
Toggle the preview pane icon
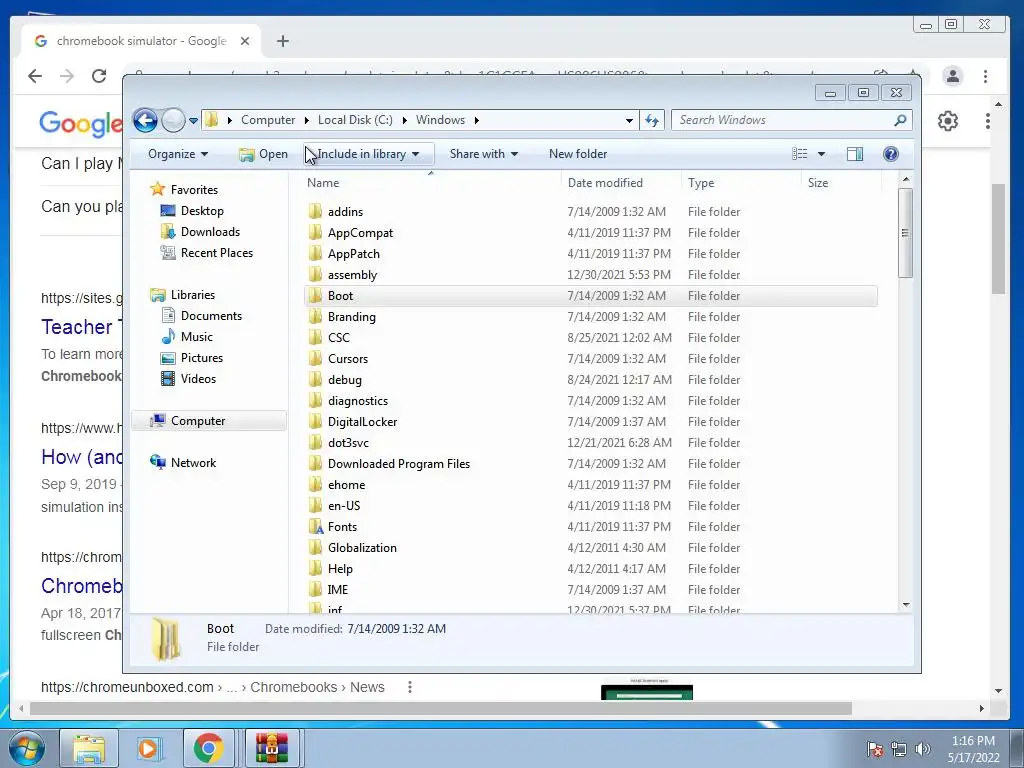point(855,154)
